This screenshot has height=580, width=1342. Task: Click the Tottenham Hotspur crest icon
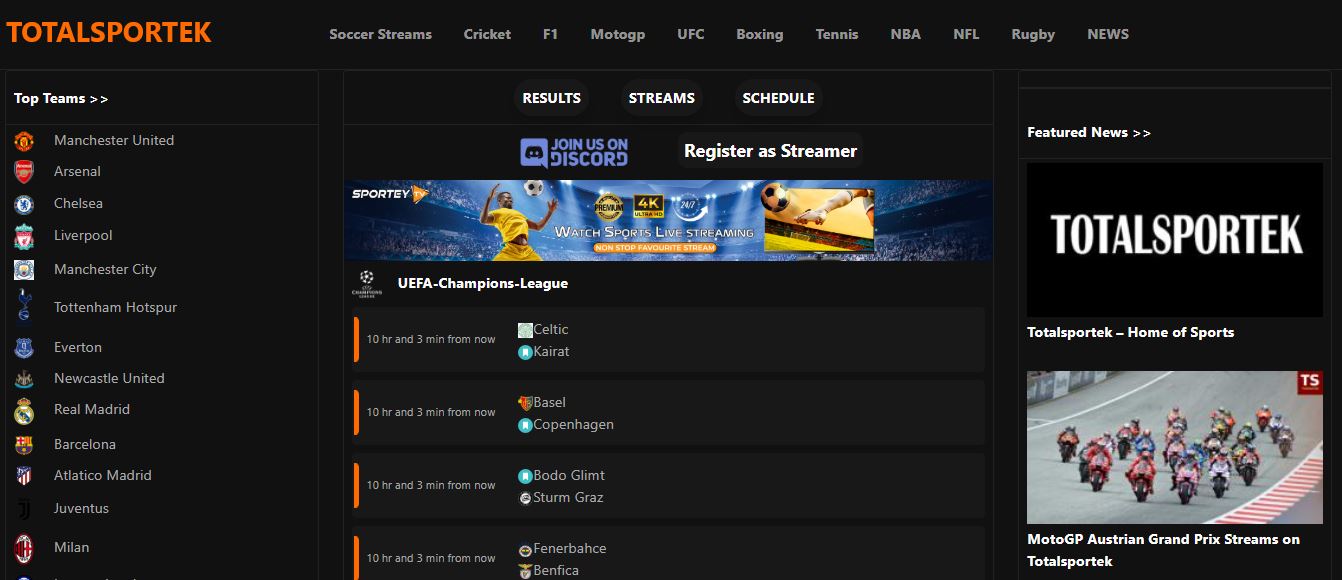click(24, 307)
